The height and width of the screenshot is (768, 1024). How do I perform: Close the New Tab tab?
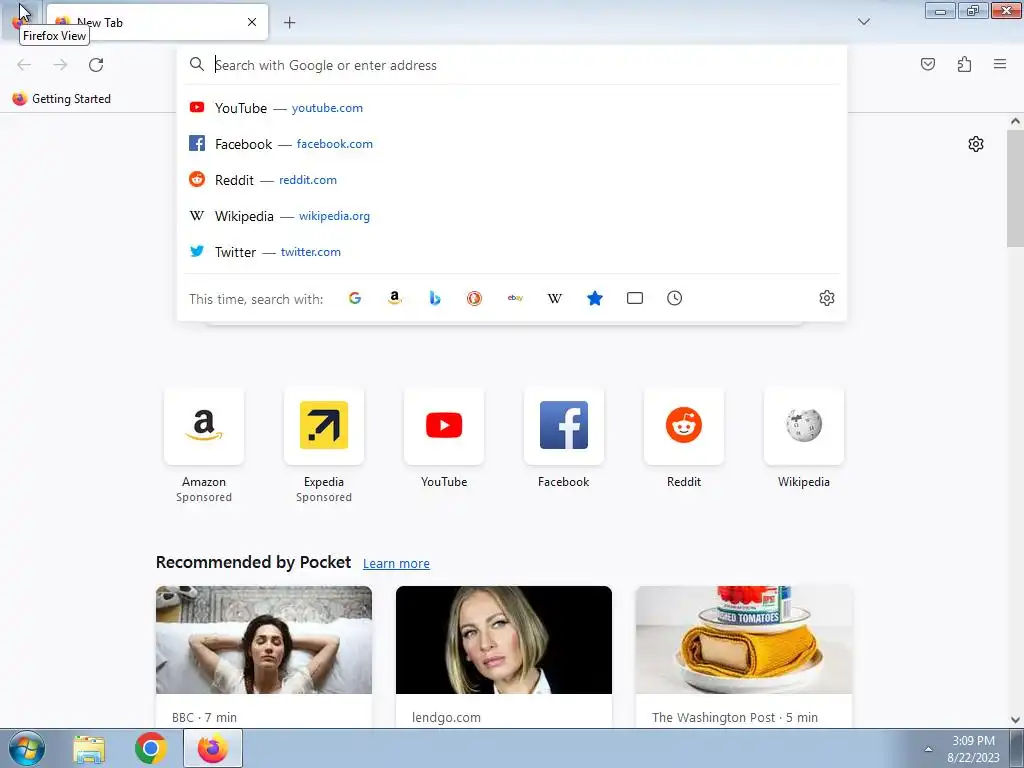pyautogui.click(x=252, y=22)
